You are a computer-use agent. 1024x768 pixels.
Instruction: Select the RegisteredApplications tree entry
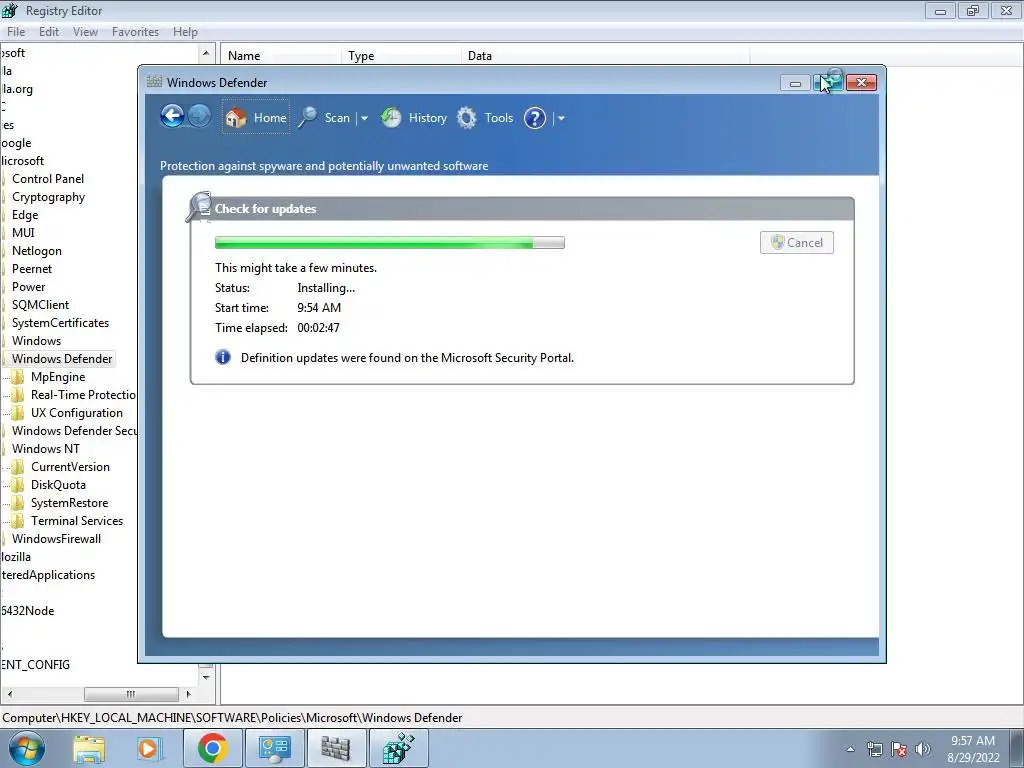click(48, 575)
